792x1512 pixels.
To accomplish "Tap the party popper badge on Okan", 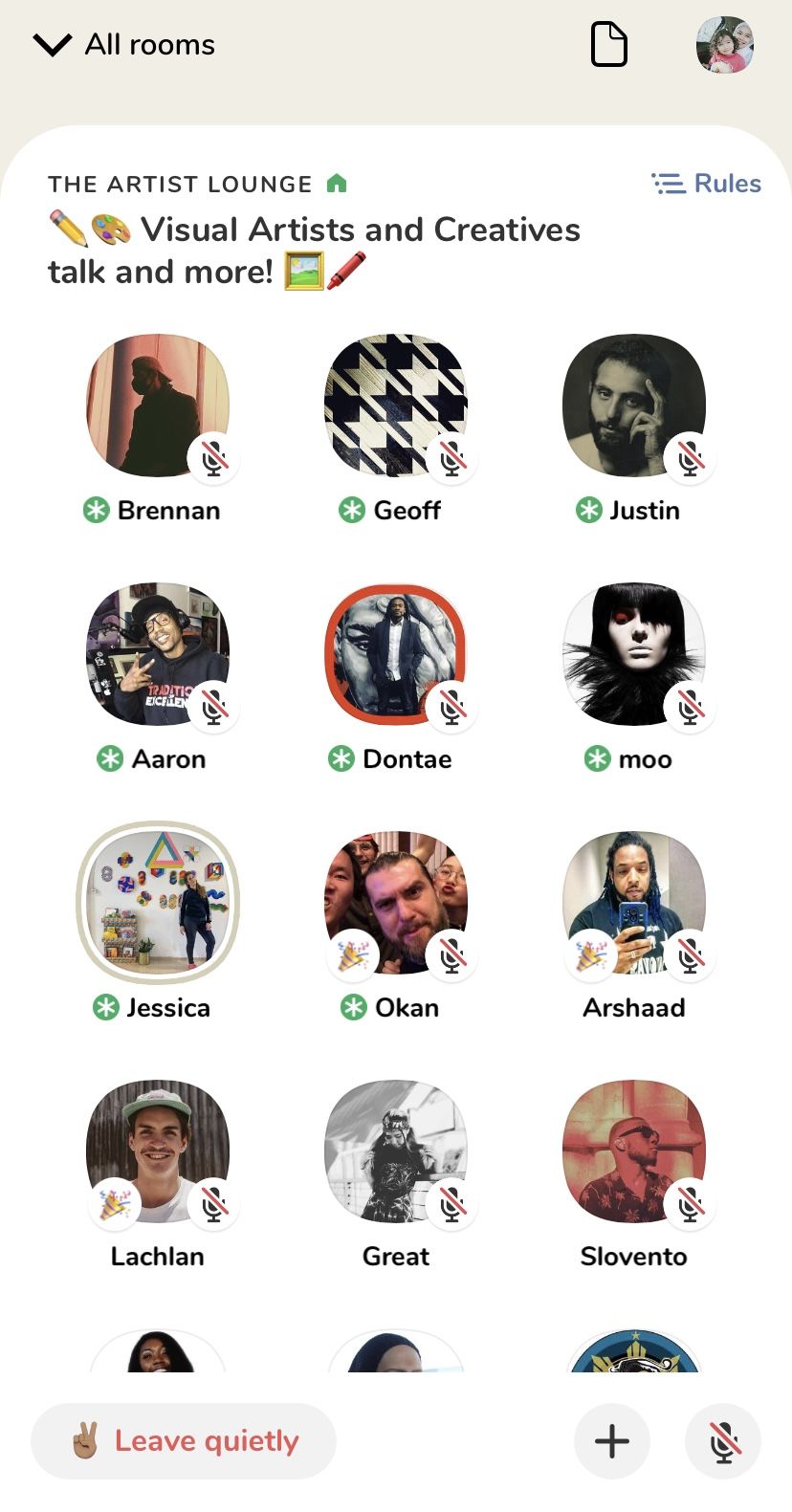I will 353,955.
